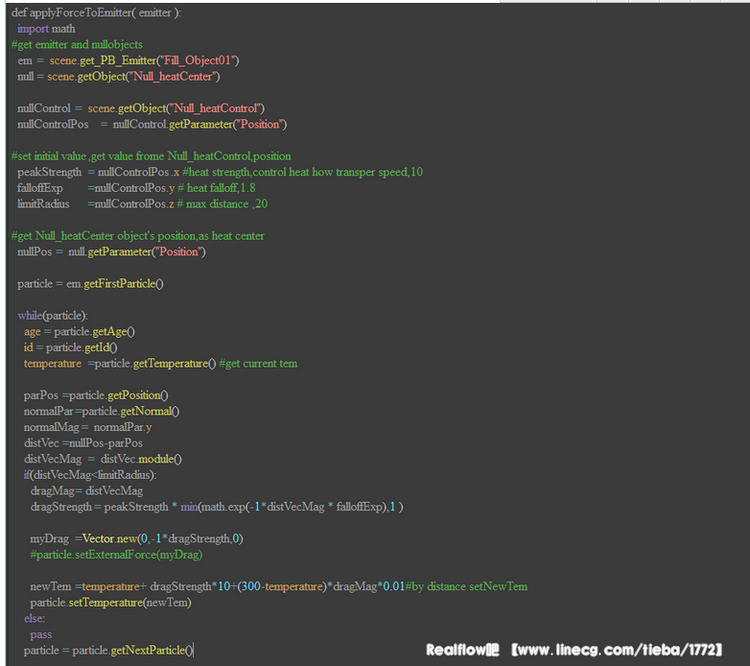Viewport: 750px width, 666px height.
Task: Click the '#get current tem' comment
Action: [x=258, y=364]
